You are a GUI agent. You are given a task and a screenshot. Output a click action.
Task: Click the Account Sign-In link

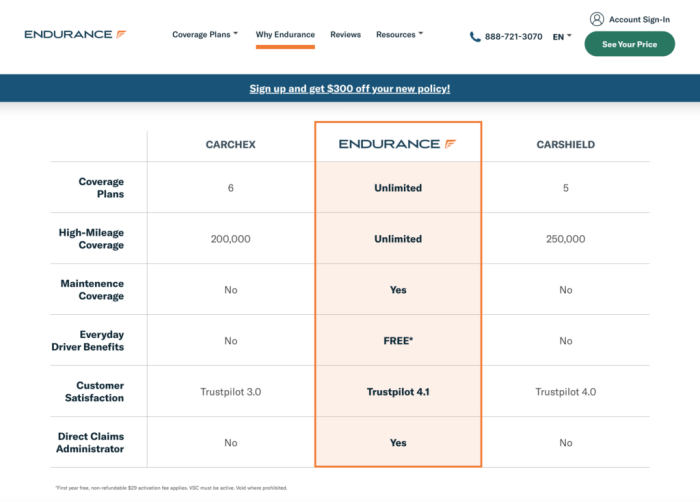pyautogui.click(x=639, y=19)
